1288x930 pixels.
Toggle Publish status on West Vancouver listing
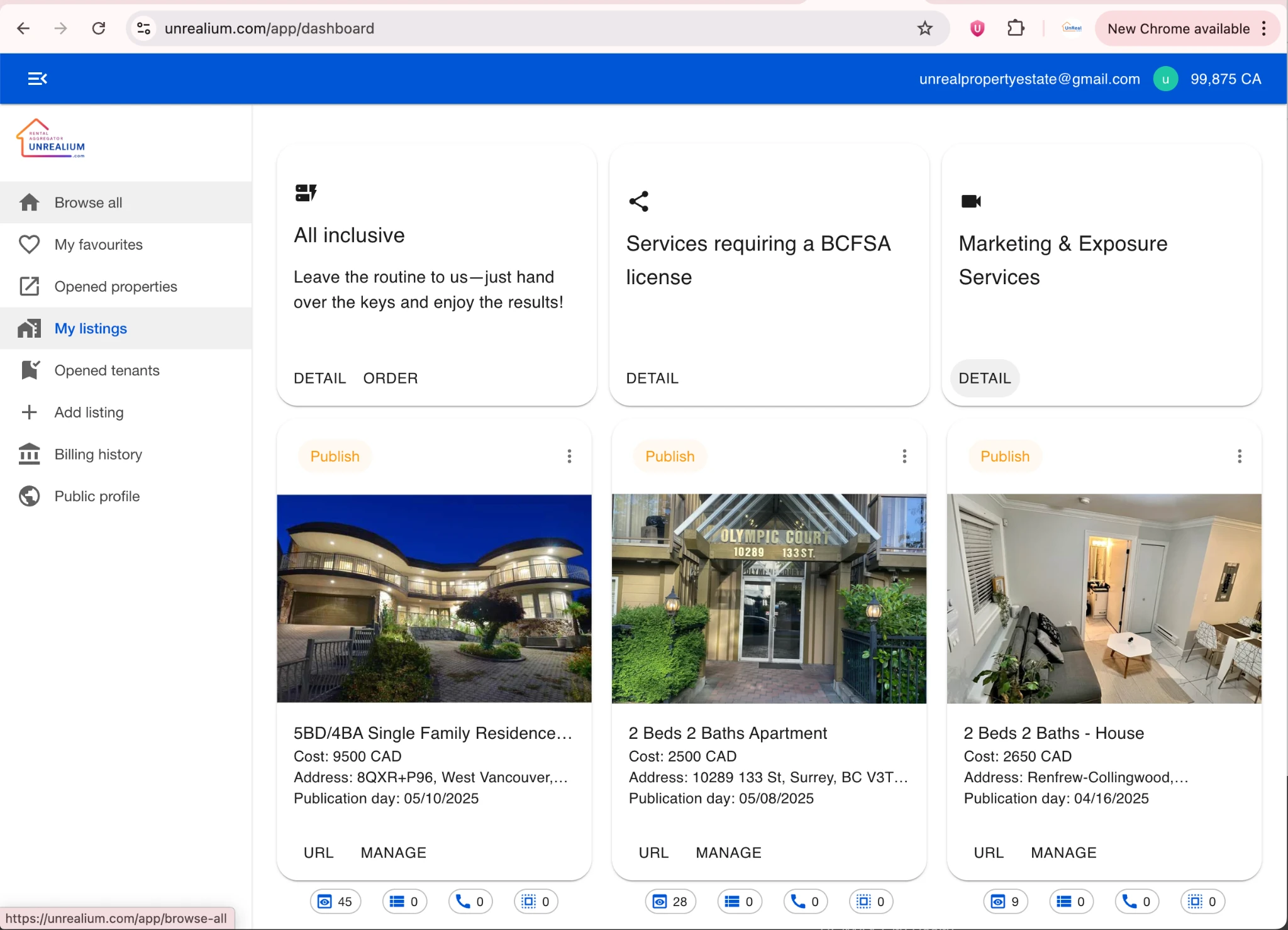point(335,457)
